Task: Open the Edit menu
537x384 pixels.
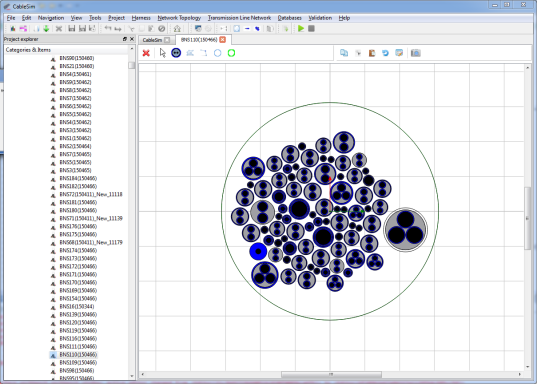Action: pyautogui.click(x=26, y=18)
